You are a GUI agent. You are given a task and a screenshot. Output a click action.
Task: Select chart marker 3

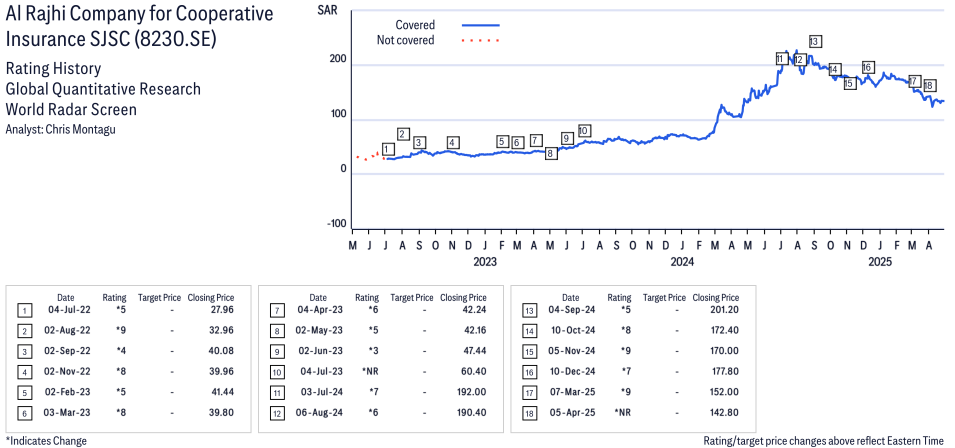[419, 142]
